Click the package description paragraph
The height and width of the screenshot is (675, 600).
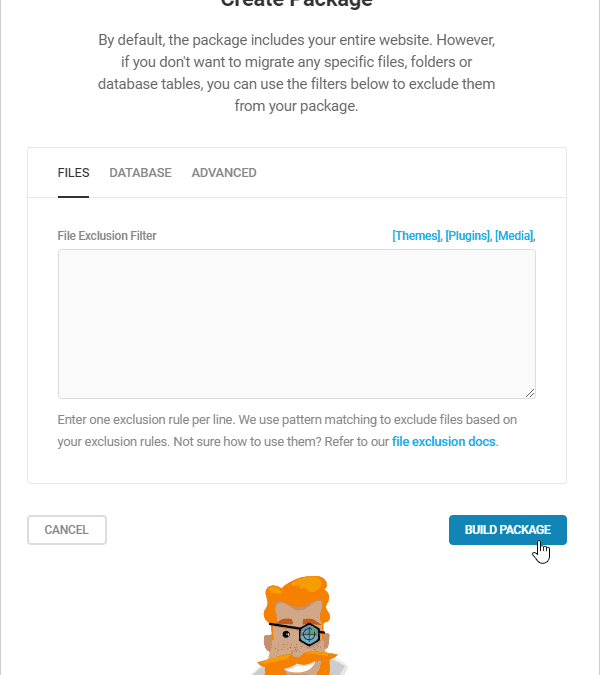[x=297, y=73]
